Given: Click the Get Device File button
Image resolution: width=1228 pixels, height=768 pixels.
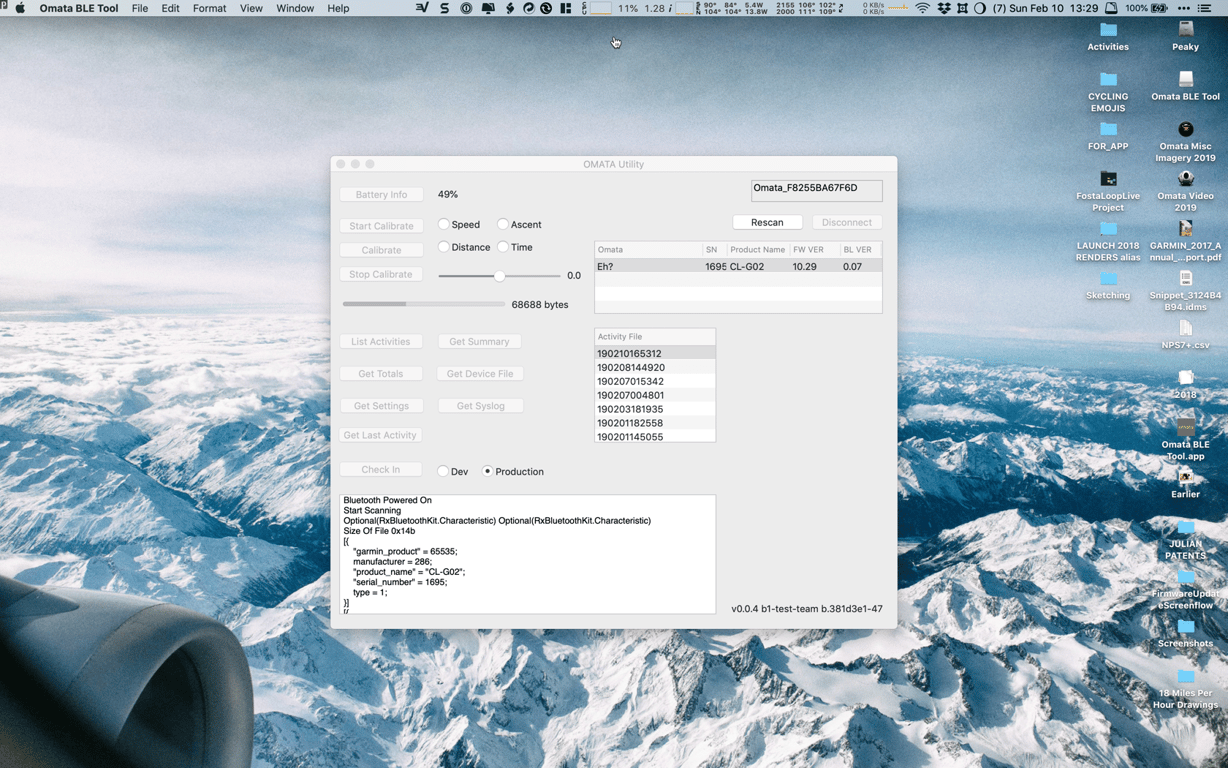Looking at the screenshot, I should pyautogui.click(x=480, y=373).
